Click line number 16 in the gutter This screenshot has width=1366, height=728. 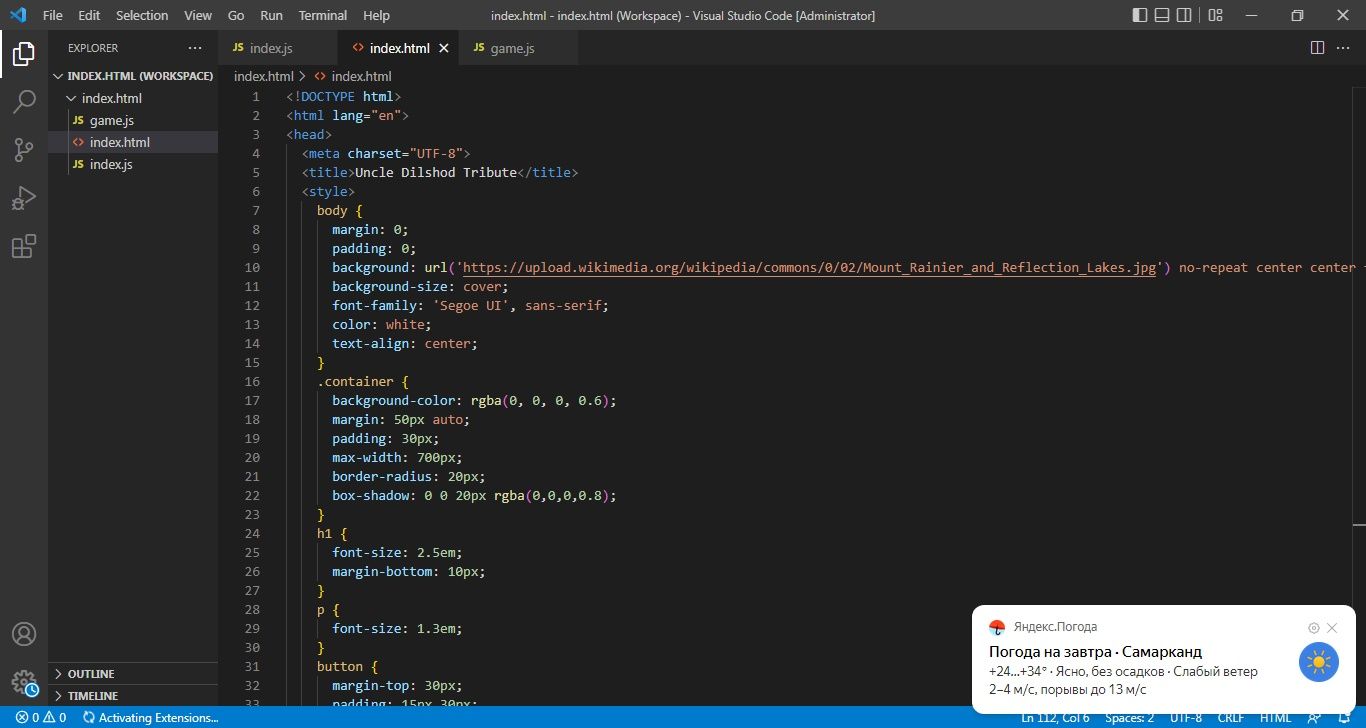coord(252,382)
